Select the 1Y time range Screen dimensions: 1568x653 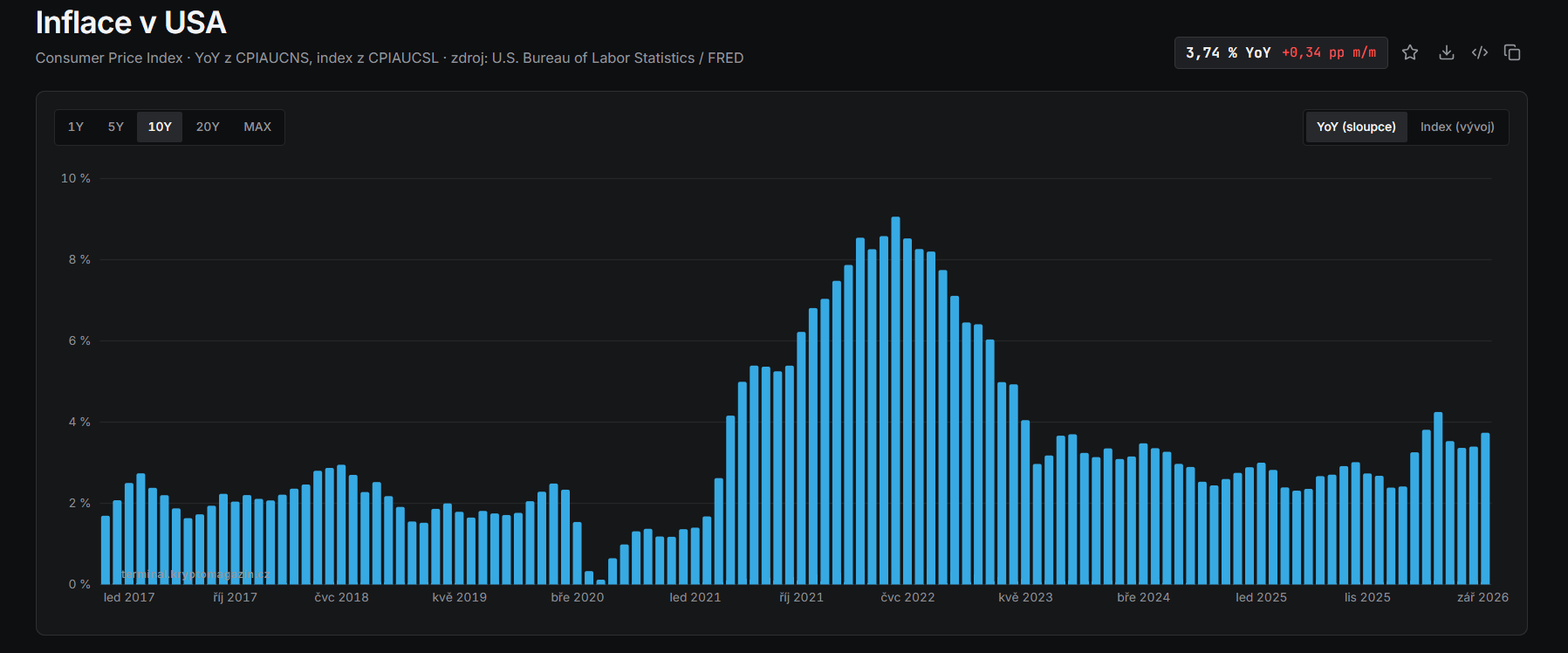pos(76,127)
